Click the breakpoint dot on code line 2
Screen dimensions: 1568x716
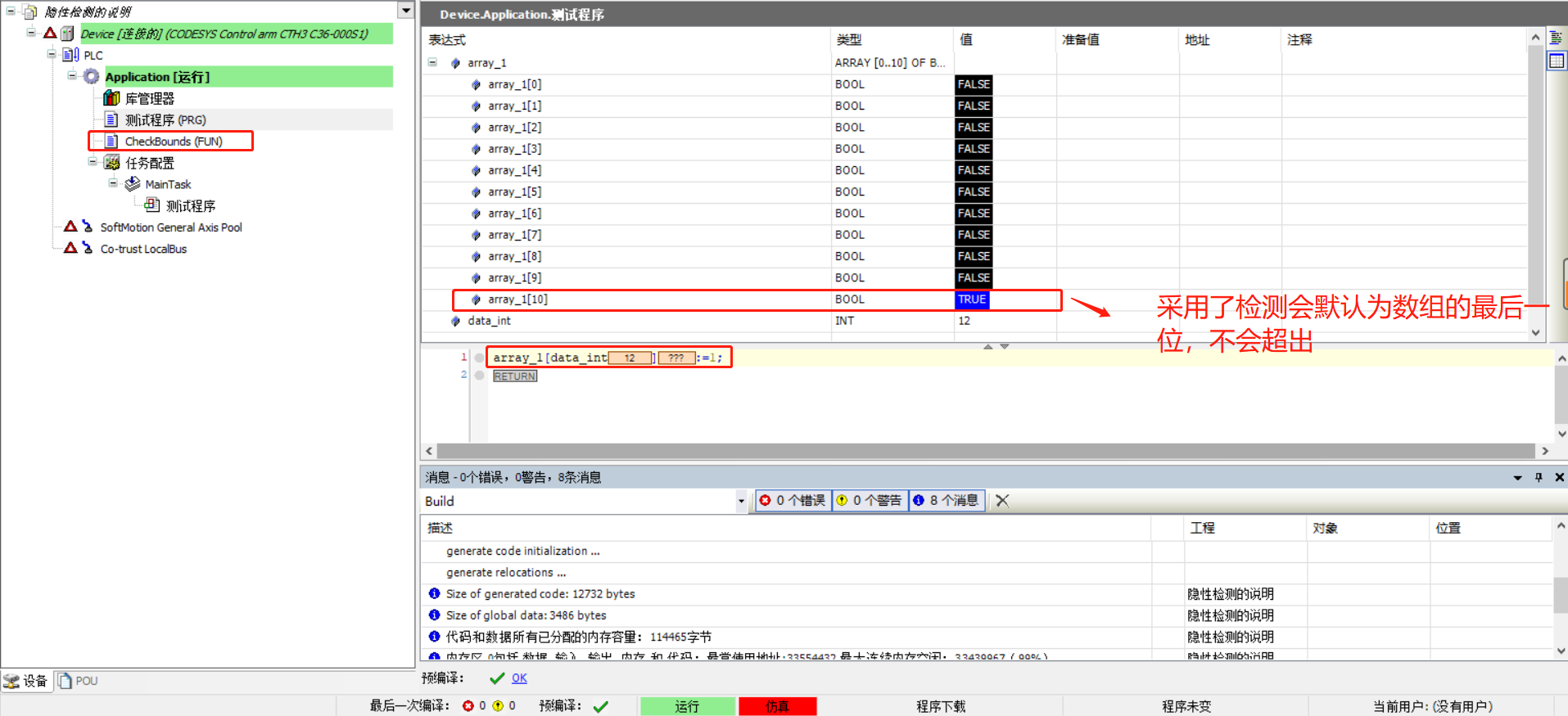click(480, 376)
